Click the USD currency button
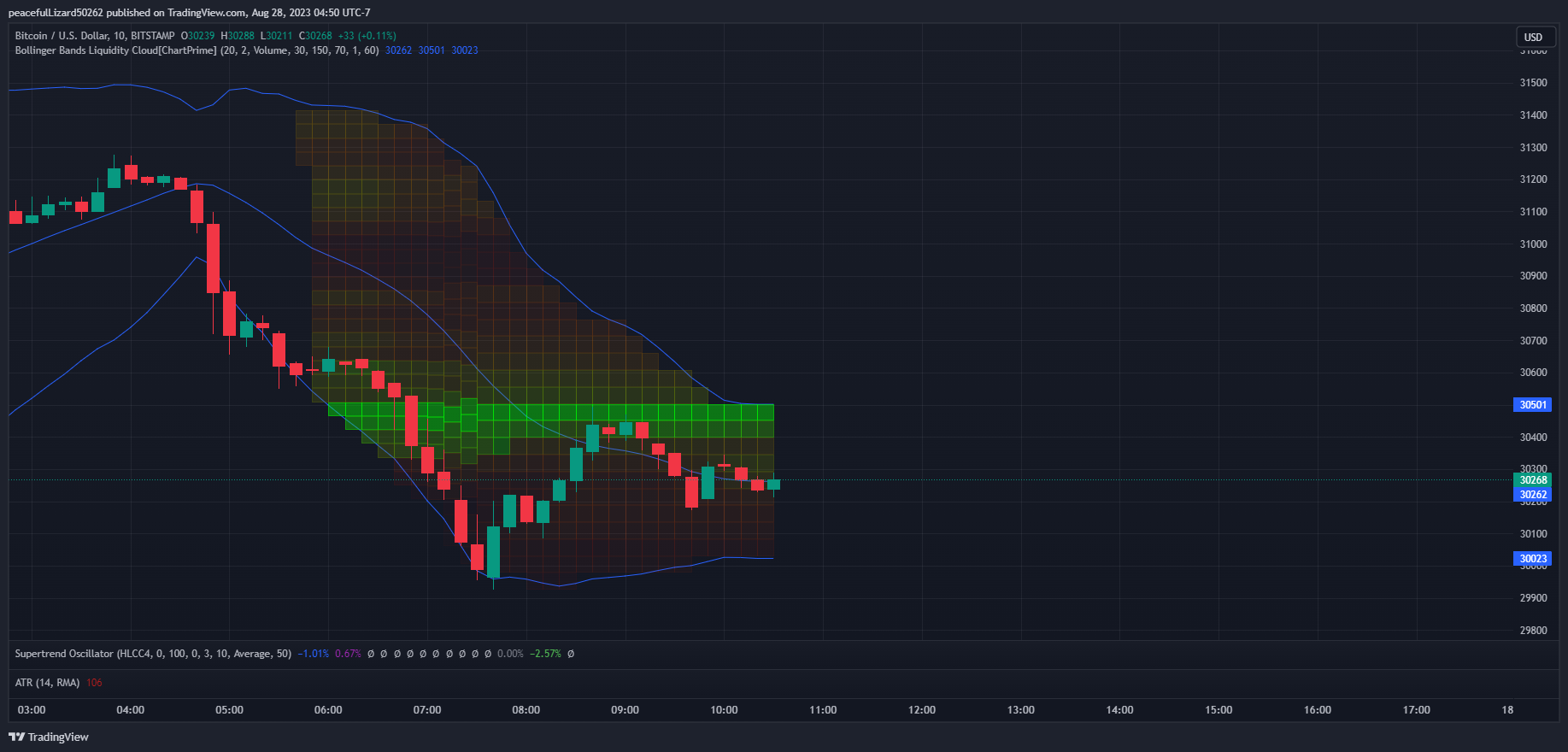 [1534, 37]
